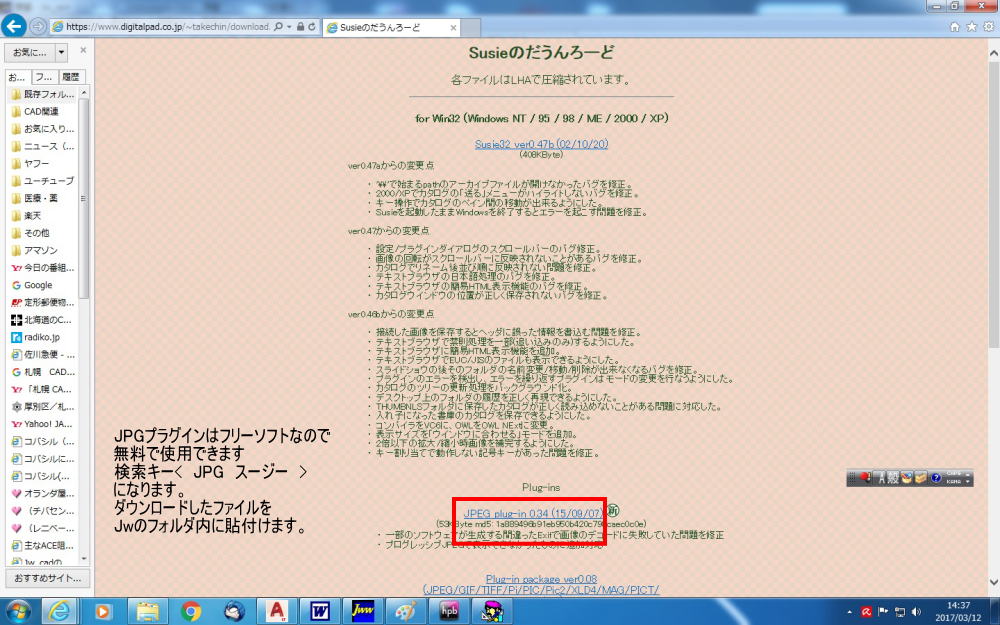
Task: Show hidden tray icons arrow
Action: tap(850, 612)
